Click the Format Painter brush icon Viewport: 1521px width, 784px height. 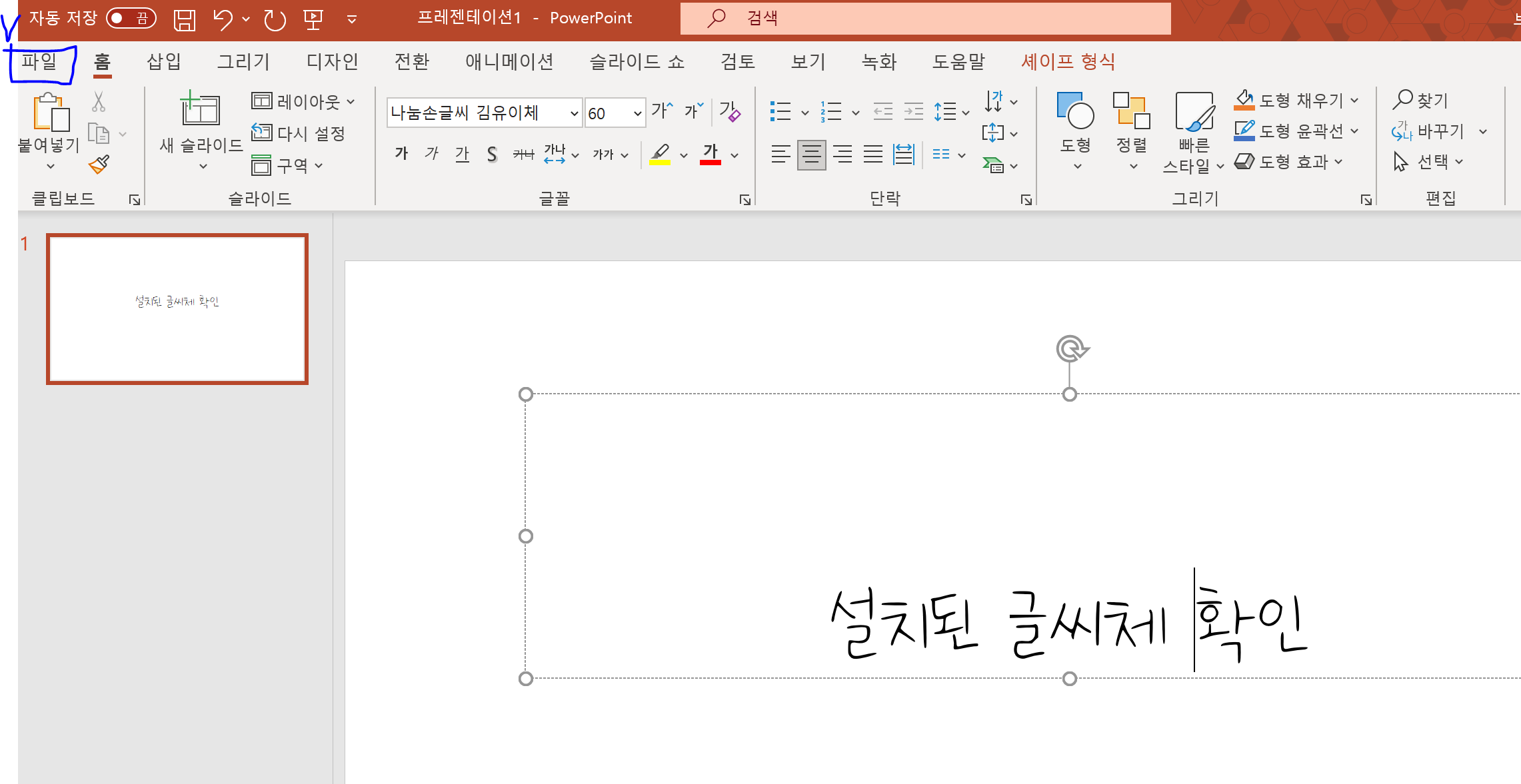[x=99, y=164]
